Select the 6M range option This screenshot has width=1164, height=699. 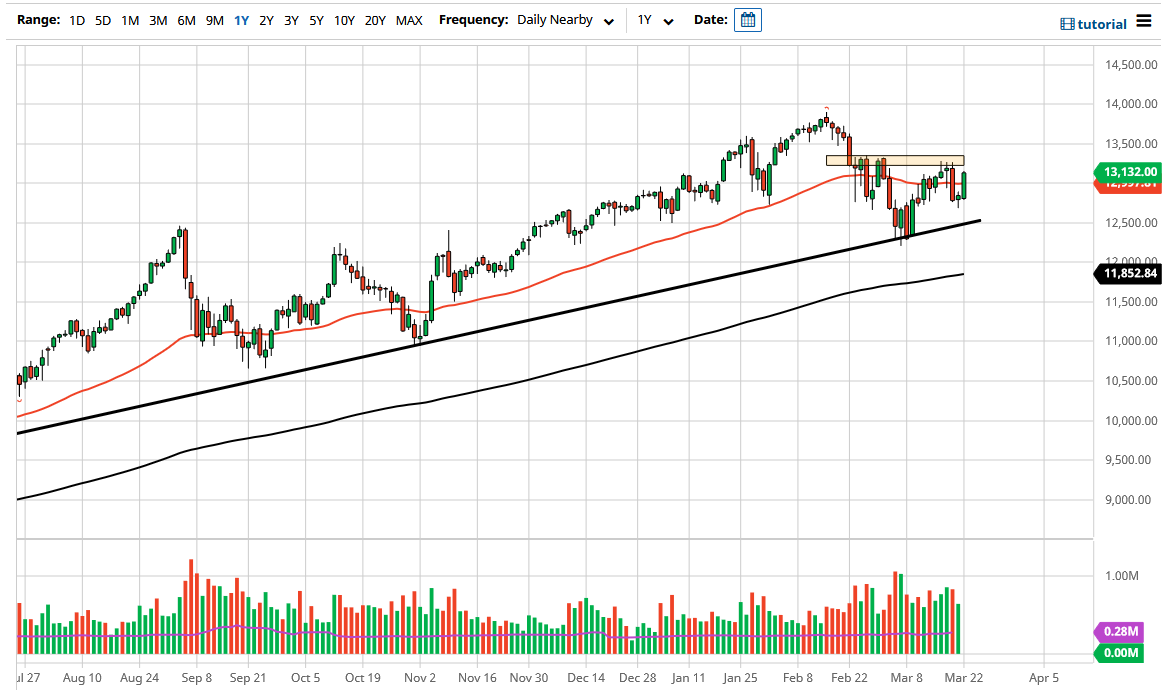click(185, 19)
